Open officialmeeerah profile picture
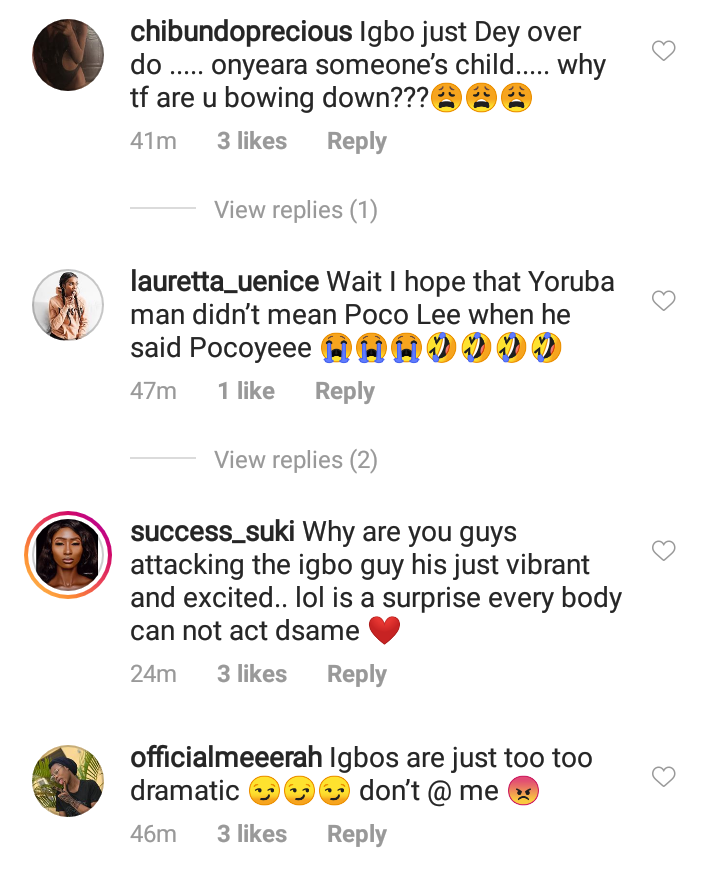Viewport: 720px width, 870px height. point(68,781)
